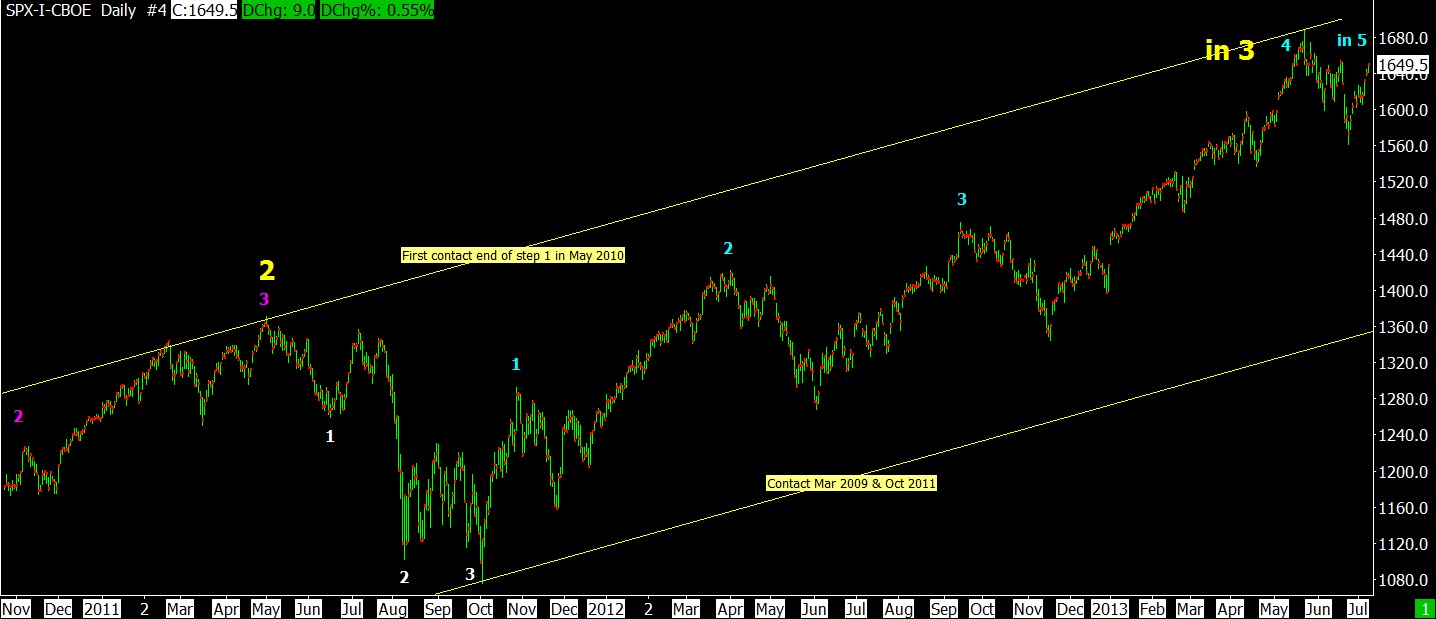Click the DChg%: 0.55% indicator
Image resolution: width=1436 pixels, height=619 pixels.
tap(377, 11)
